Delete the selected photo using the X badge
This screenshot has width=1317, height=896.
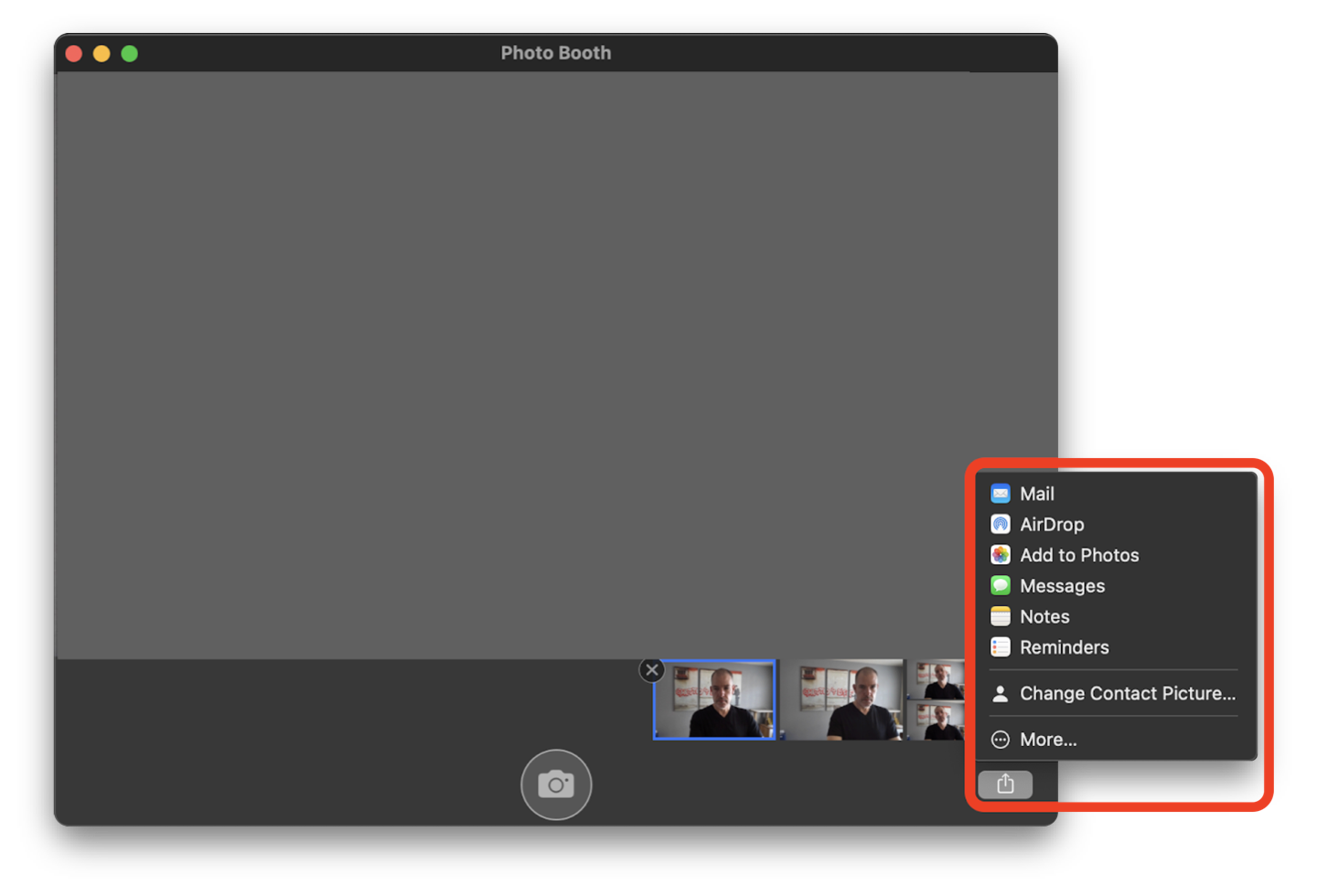coord(651,669)
